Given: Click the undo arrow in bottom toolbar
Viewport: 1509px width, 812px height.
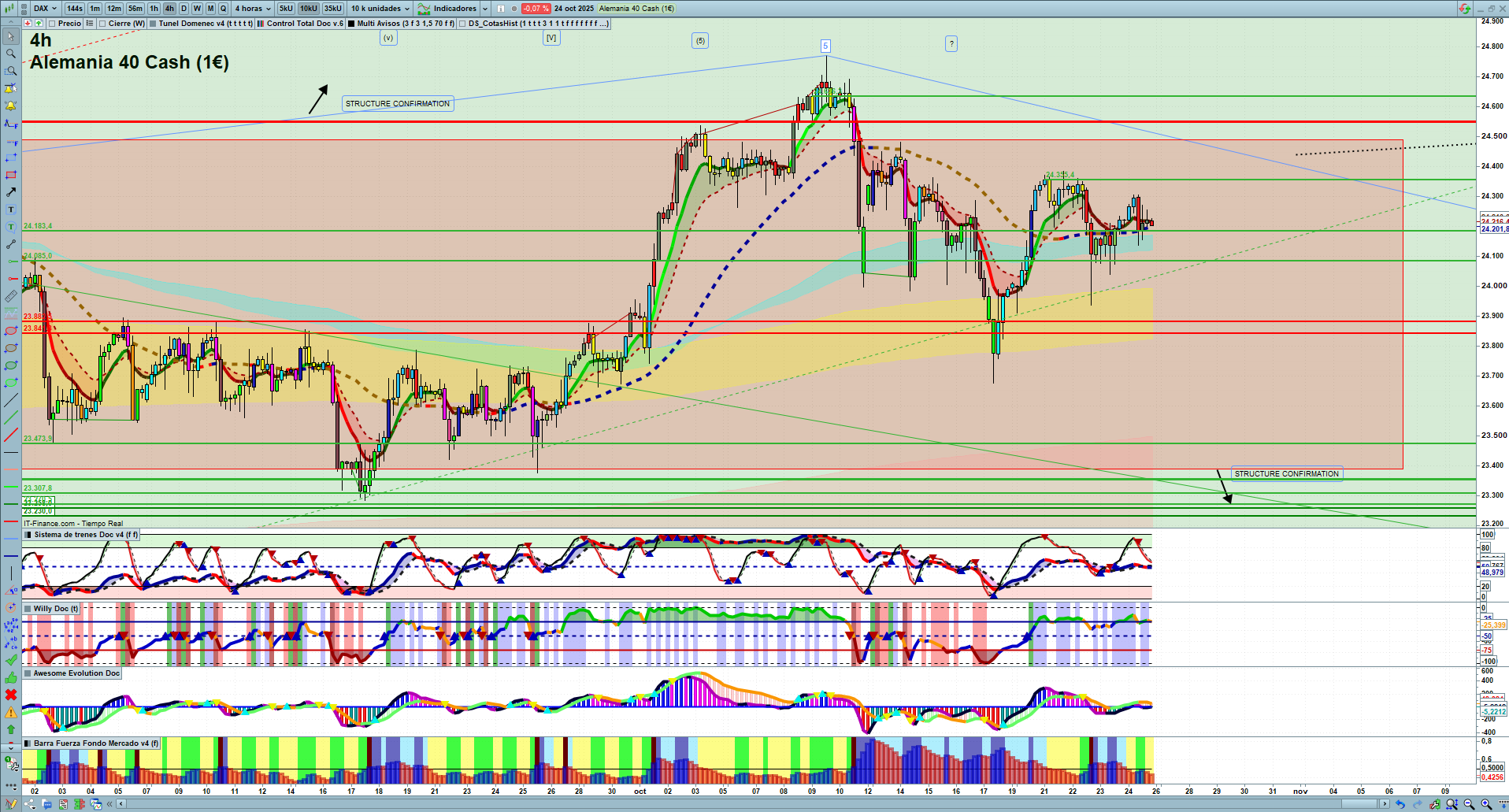Looking at the screenshot, I should [1400, 804].
